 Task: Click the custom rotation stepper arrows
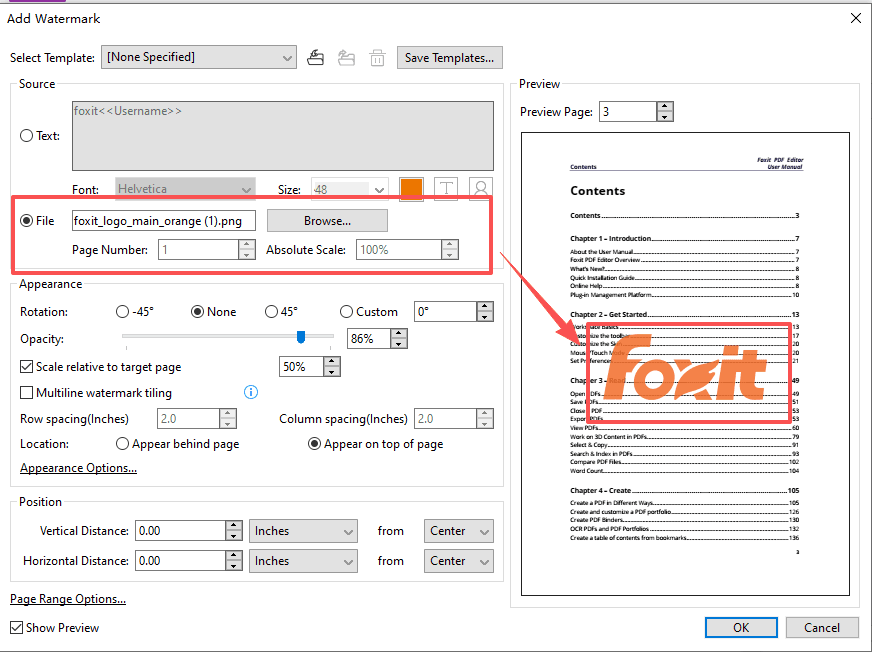click(485, 312)
